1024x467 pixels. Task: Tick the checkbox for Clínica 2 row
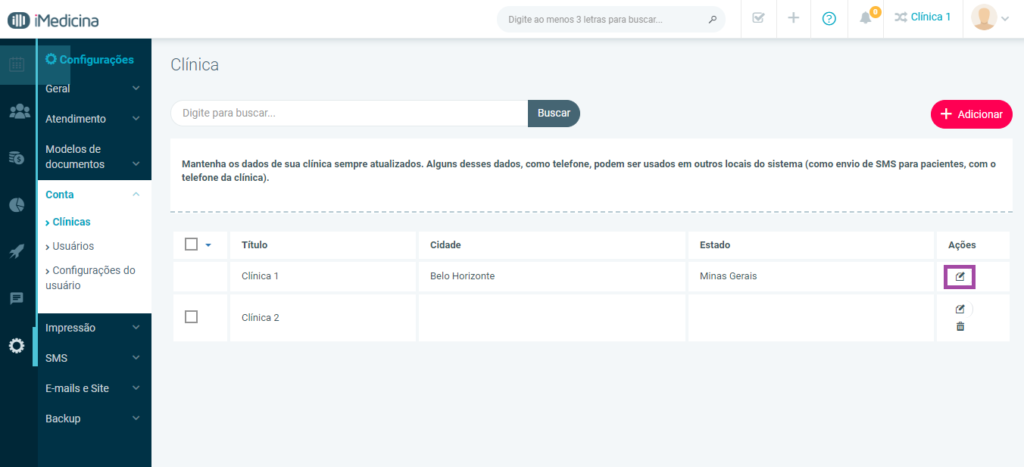[191, 317]
